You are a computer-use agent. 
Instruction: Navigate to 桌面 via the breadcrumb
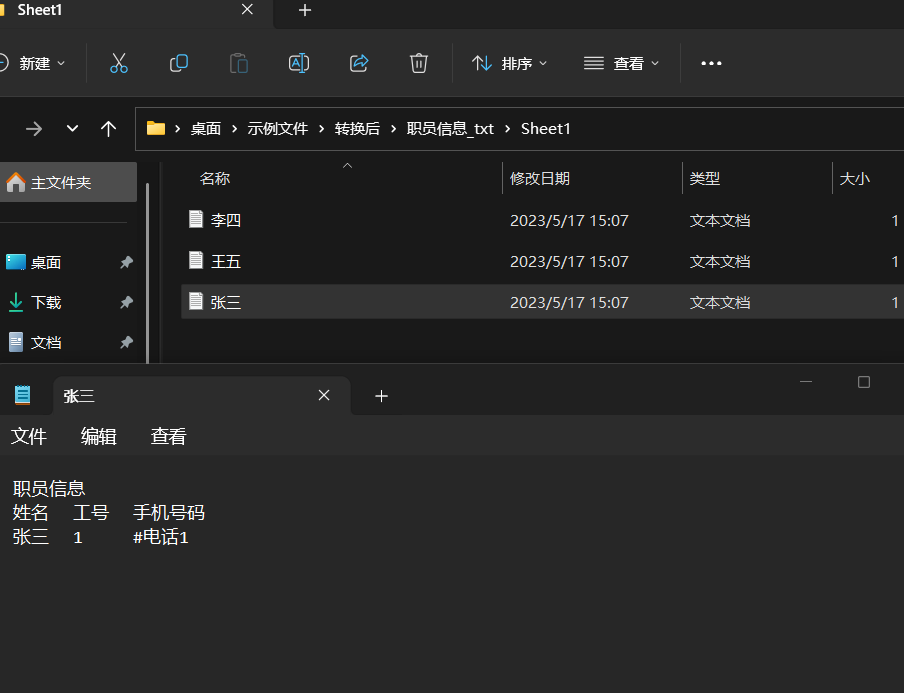(x=206, y=128)
